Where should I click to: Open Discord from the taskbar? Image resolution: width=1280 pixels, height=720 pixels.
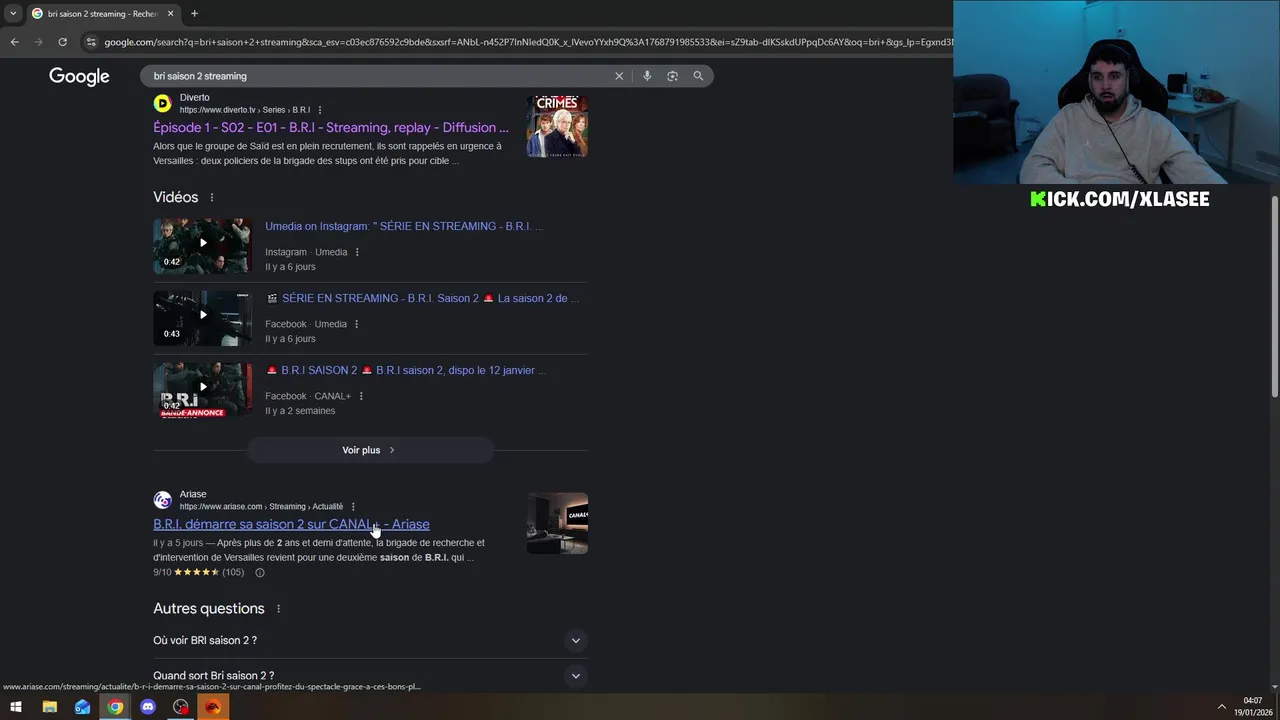pyautogui.click(x=148, y=707)
